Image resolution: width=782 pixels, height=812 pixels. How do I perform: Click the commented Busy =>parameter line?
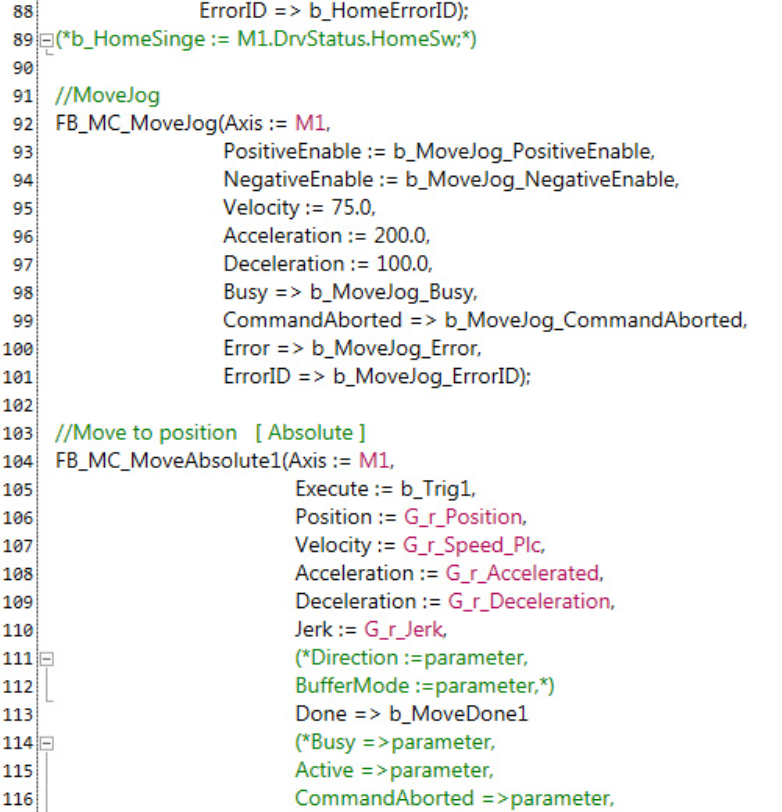coord(395,742)
